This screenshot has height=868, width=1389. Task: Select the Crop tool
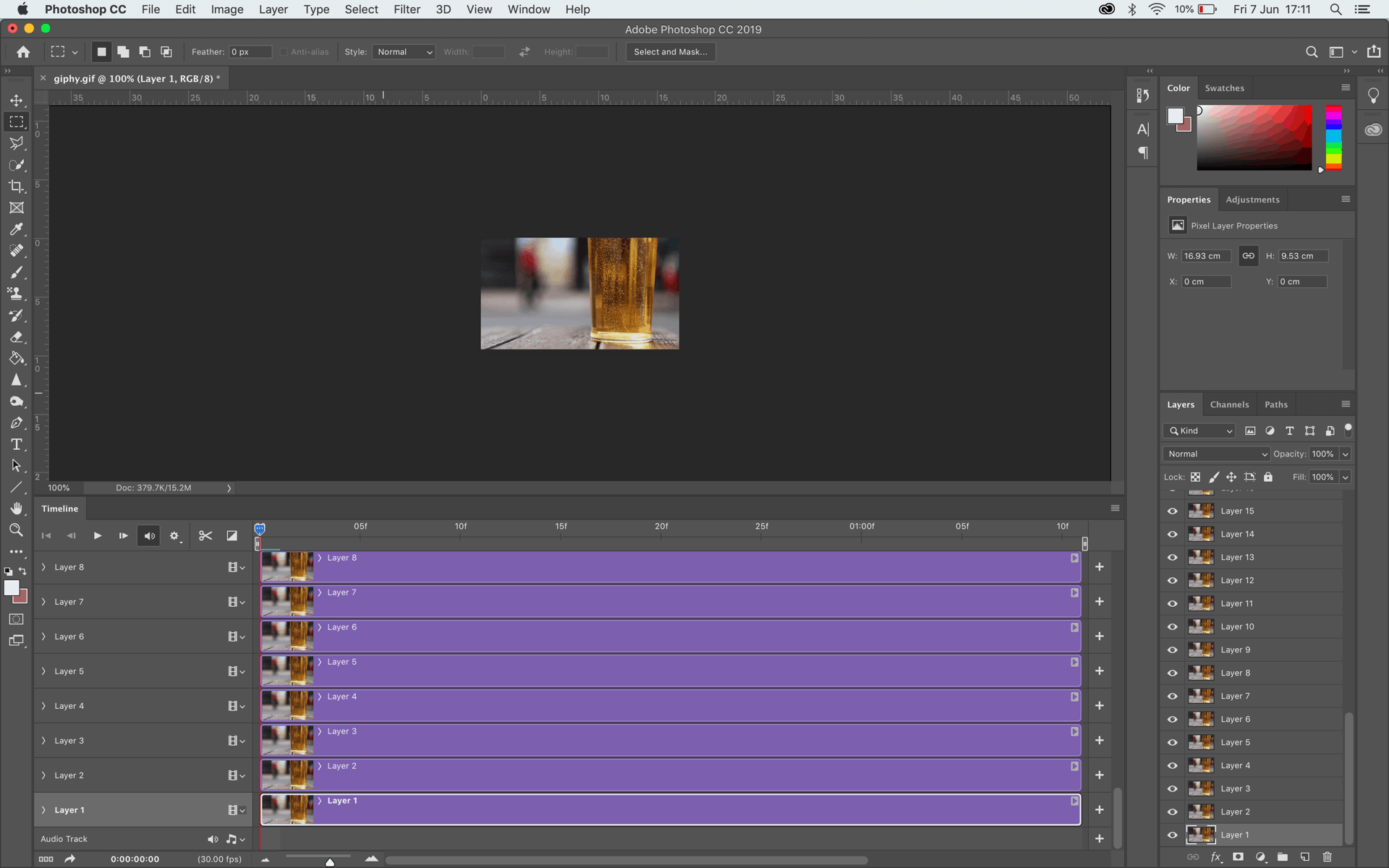pos(16,187)
